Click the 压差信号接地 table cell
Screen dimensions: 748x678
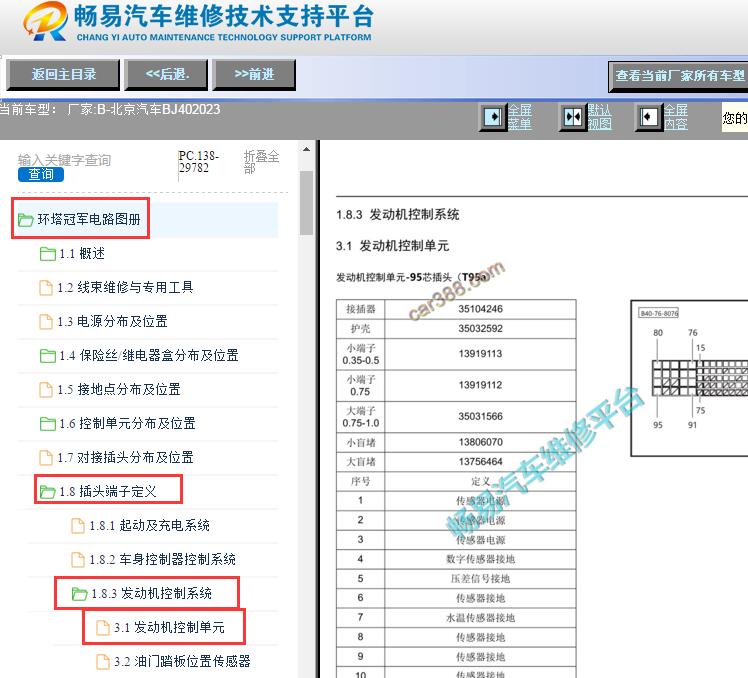point(480,579)
